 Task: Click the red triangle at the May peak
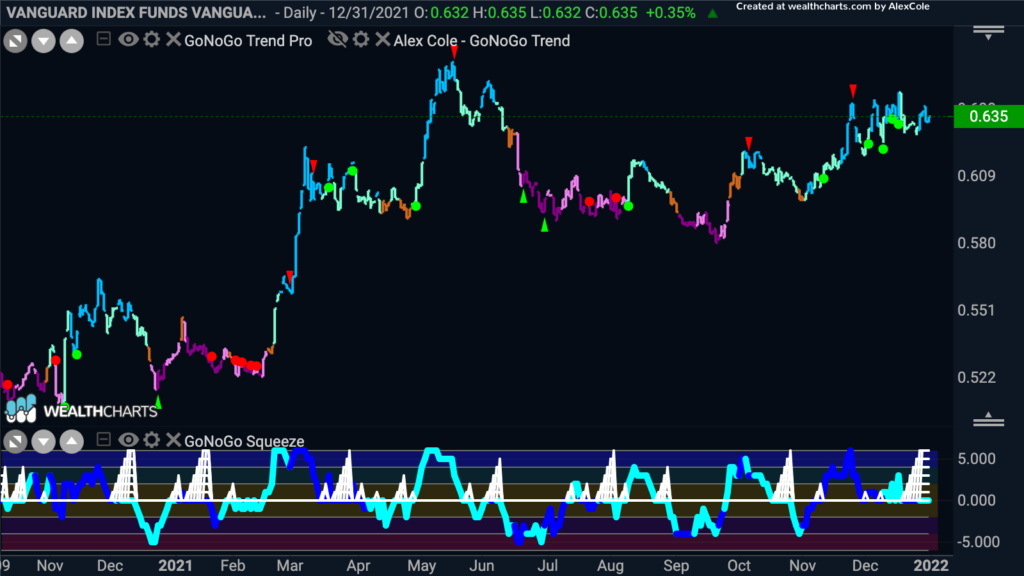tap(454, 52)
